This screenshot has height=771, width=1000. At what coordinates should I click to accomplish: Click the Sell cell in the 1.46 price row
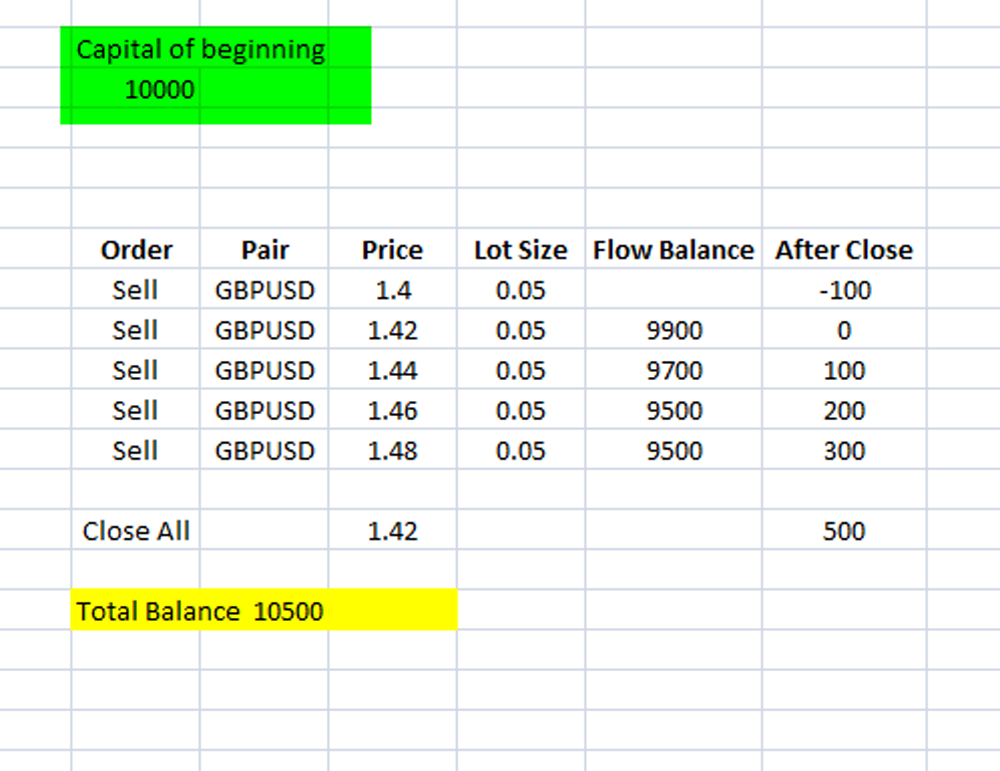click(136, 410)
